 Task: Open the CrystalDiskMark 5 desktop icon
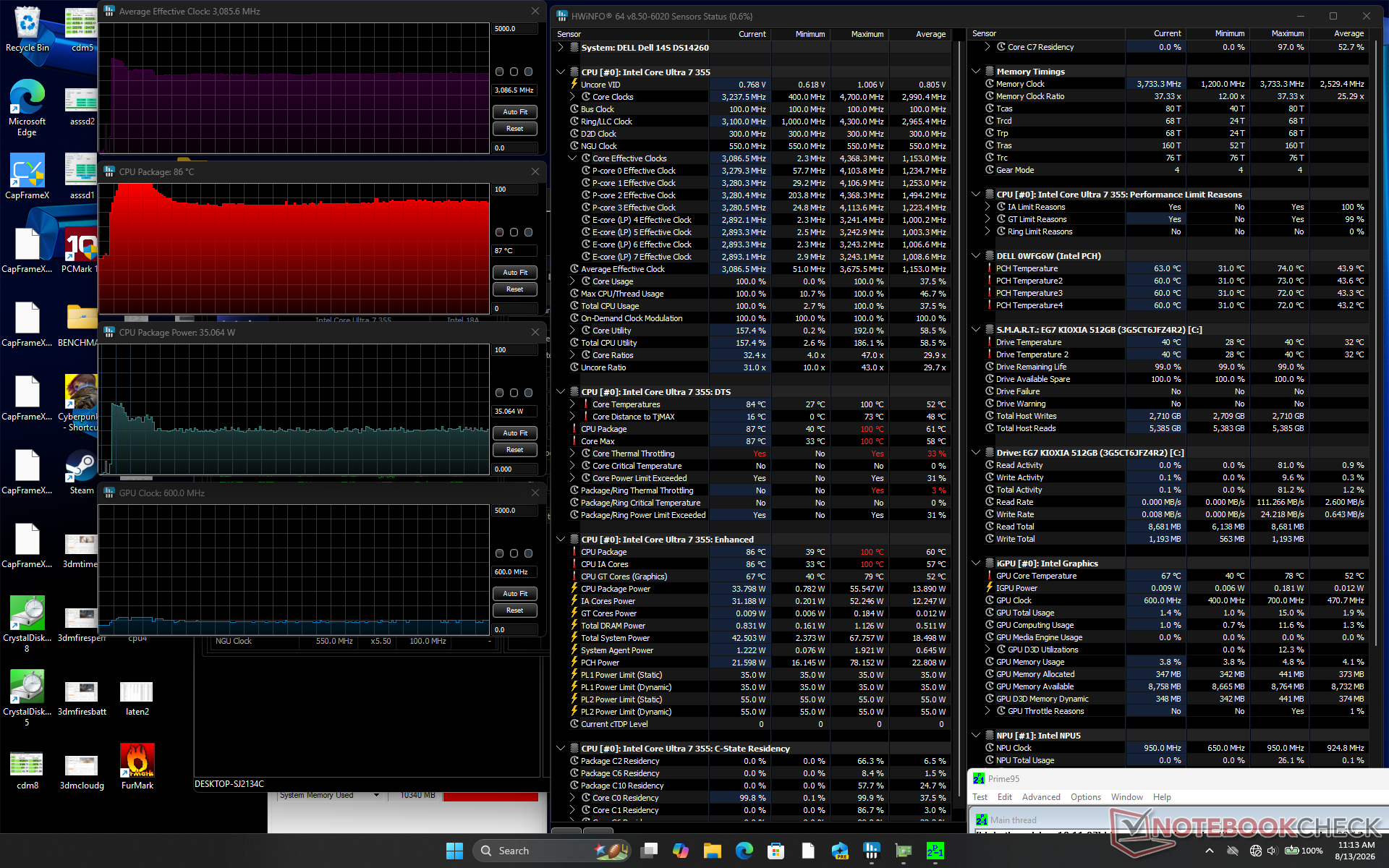pos(27,697)
